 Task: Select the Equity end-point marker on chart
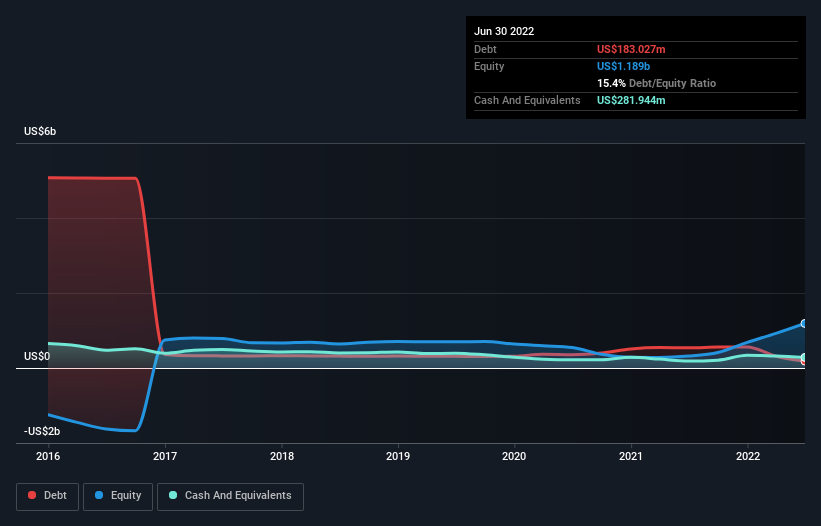coord(804,323)
